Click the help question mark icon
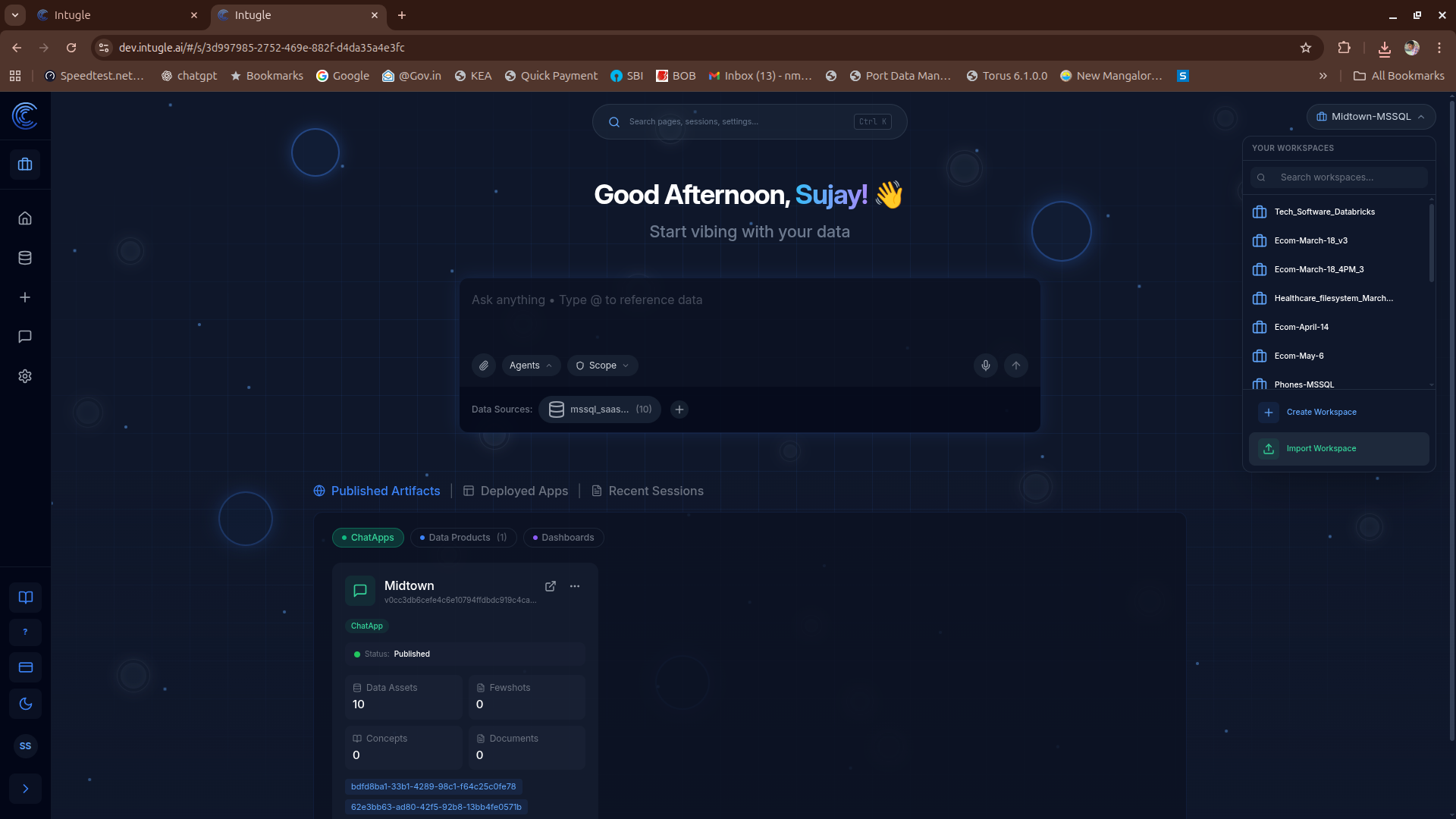This screenshot has height=819, width=1456. tap(26, 632)
